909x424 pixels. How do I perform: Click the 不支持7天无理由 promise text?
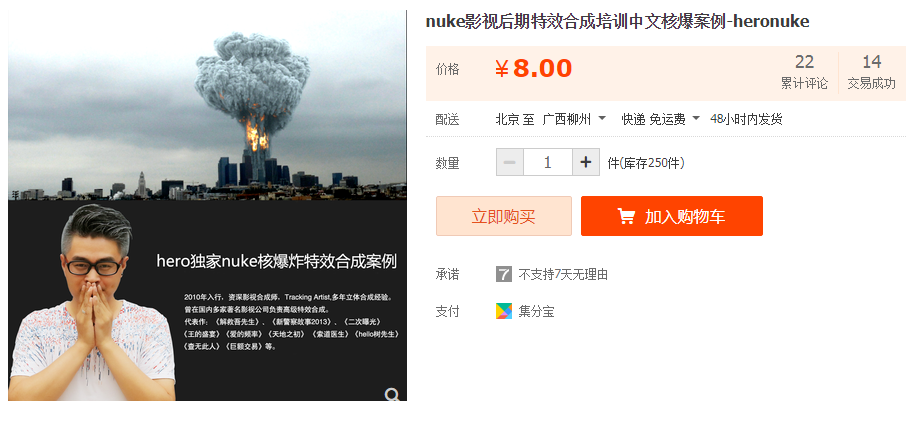click(563, 274)
